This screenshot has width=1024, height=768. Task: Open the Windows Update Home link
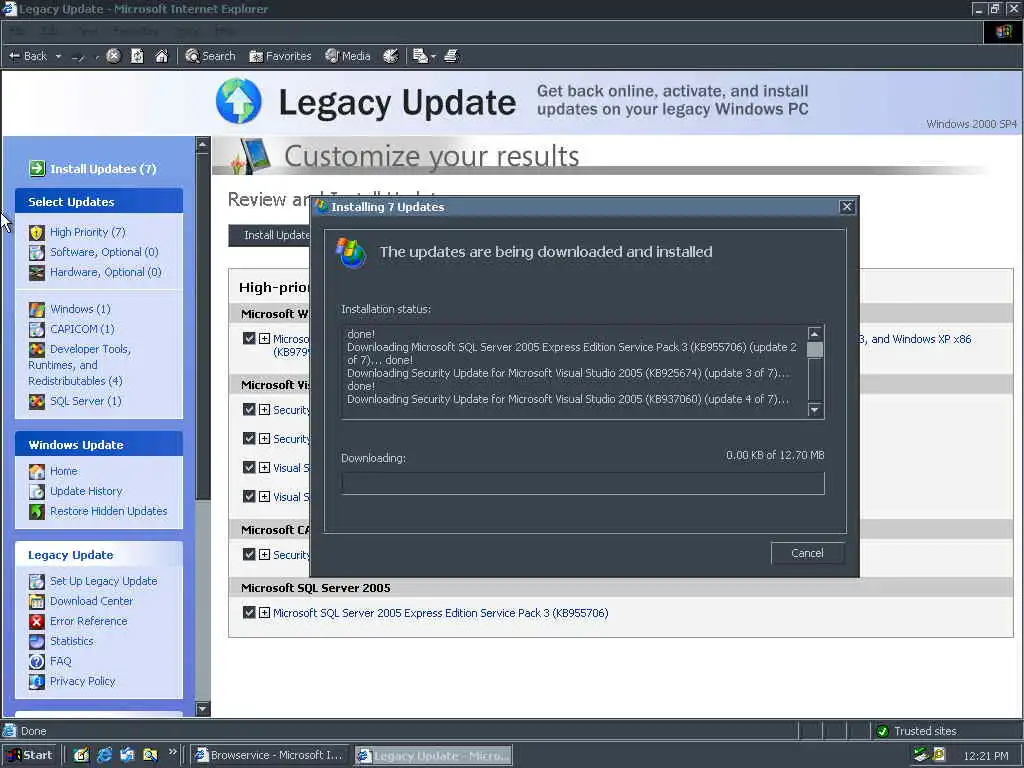coord(63,471)
